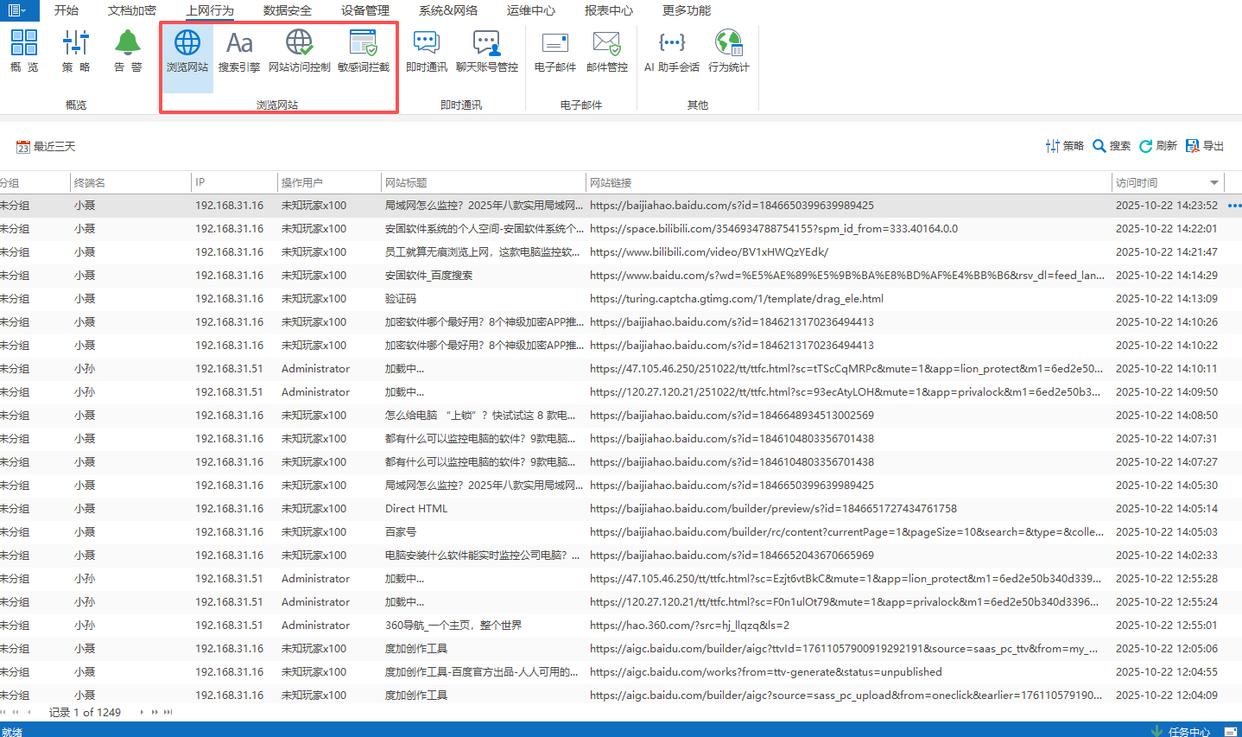Expand the 最近三天 date range selector
Screen dimensions: 1242x737
[x=46, y=147]
